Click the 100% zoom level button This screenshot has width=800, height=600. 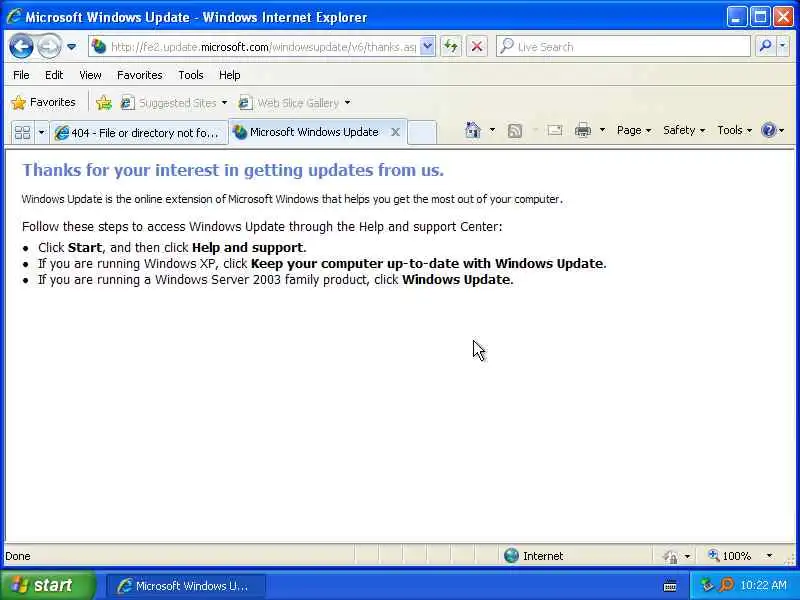pyautogui.click(x=729, y=556)
